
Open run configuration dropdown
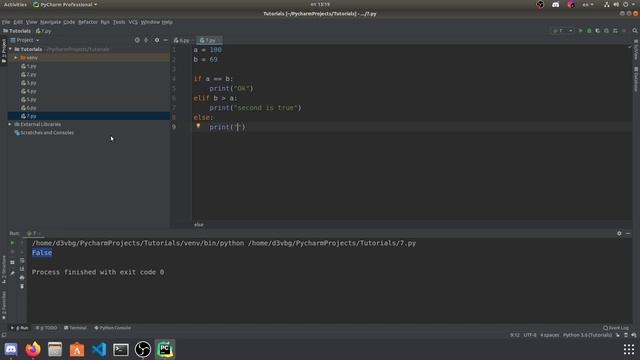(563, 31)
